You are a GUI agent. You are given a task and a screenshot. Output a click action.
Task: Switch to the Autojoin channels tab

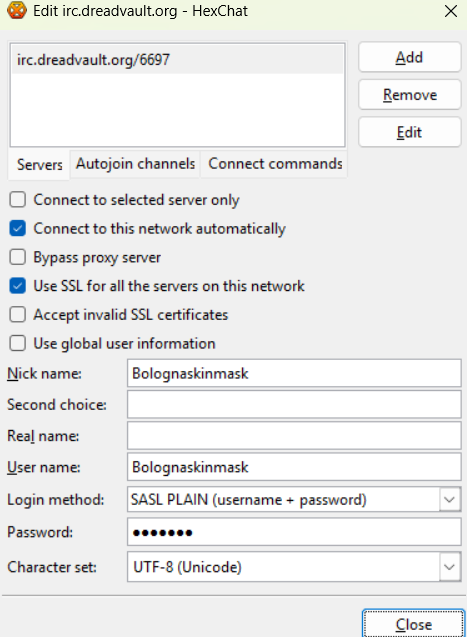point(135,164)
